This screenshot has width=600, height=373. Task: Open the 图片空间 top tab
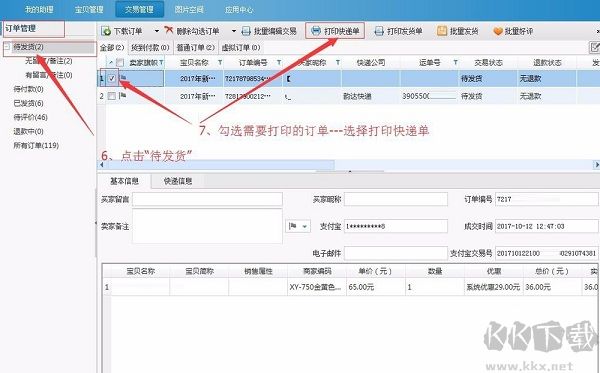tap(189, 10)
